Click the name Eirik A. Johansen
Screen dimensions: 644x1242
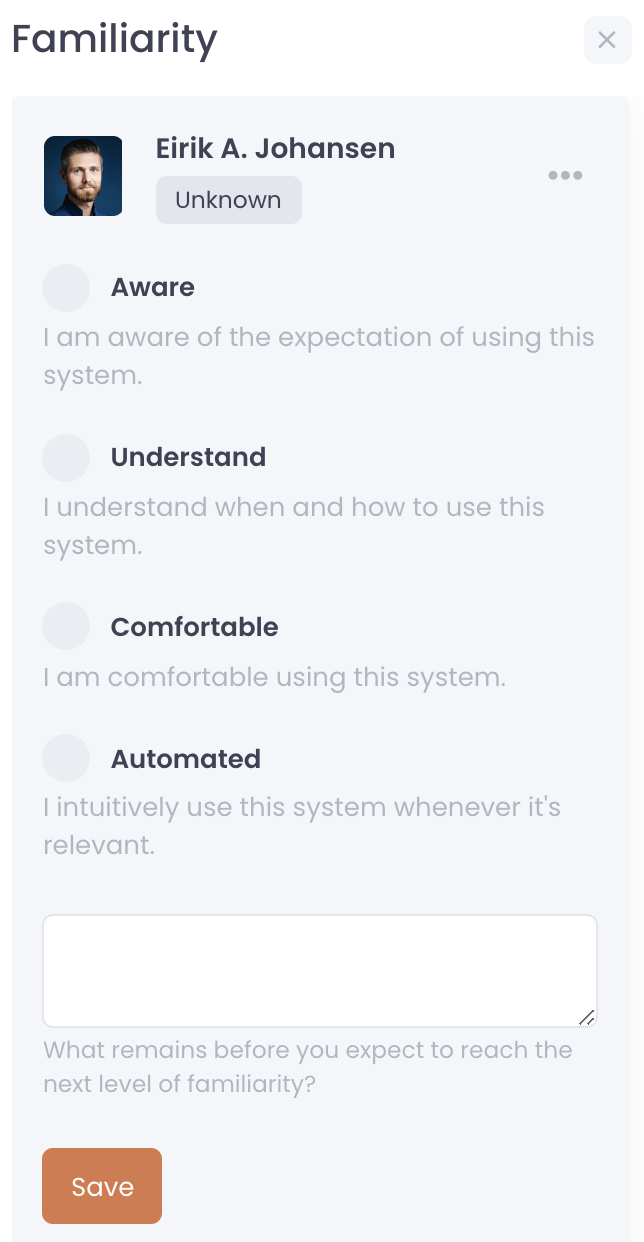(x=275, y=149)
